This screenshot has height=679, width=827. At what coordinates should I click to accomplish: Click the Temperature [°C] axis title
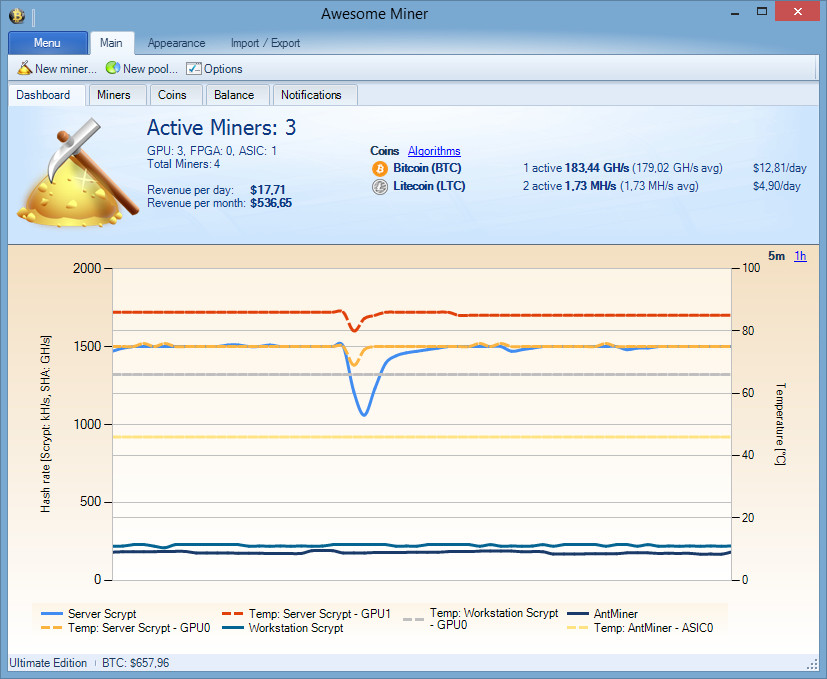coord(781,424)
